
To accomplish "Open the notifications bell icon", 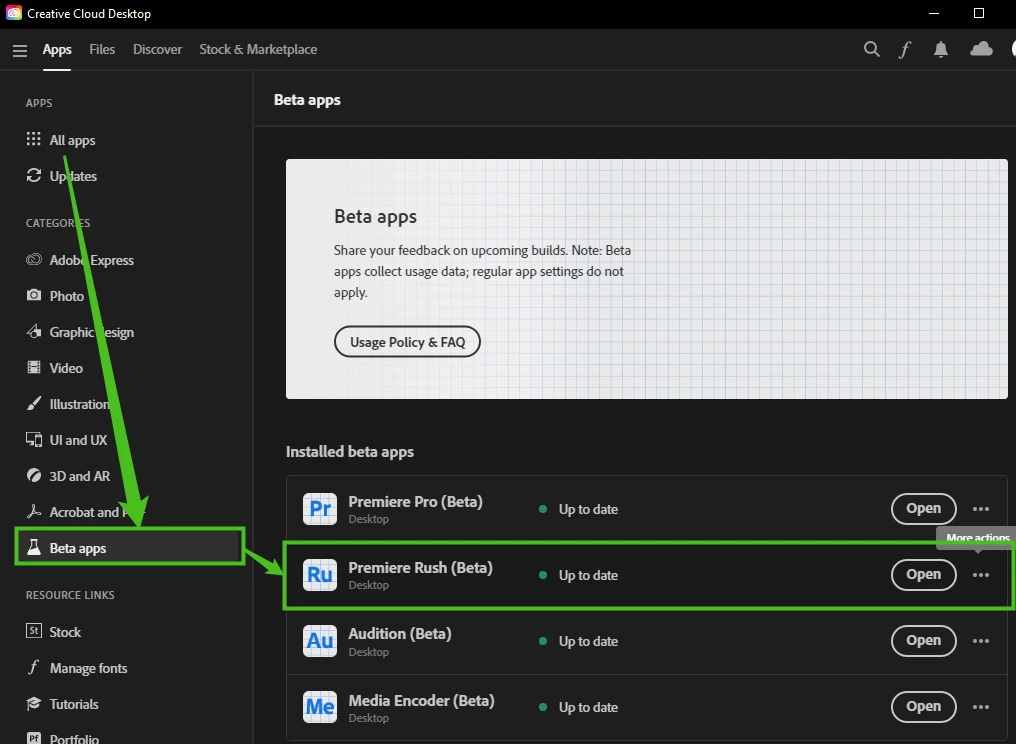I will 941,49.
